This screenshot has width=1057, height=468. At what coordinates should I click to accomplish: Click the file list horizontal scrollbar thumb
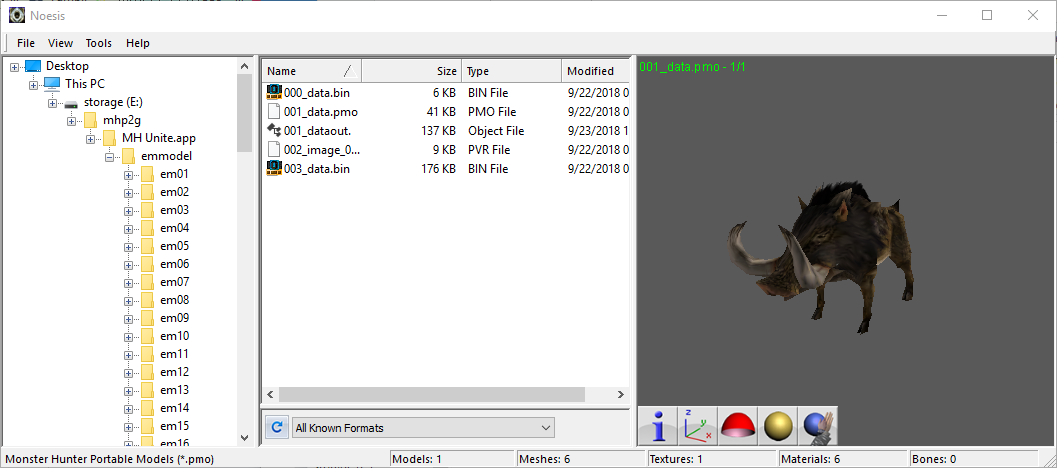point(431,394)
